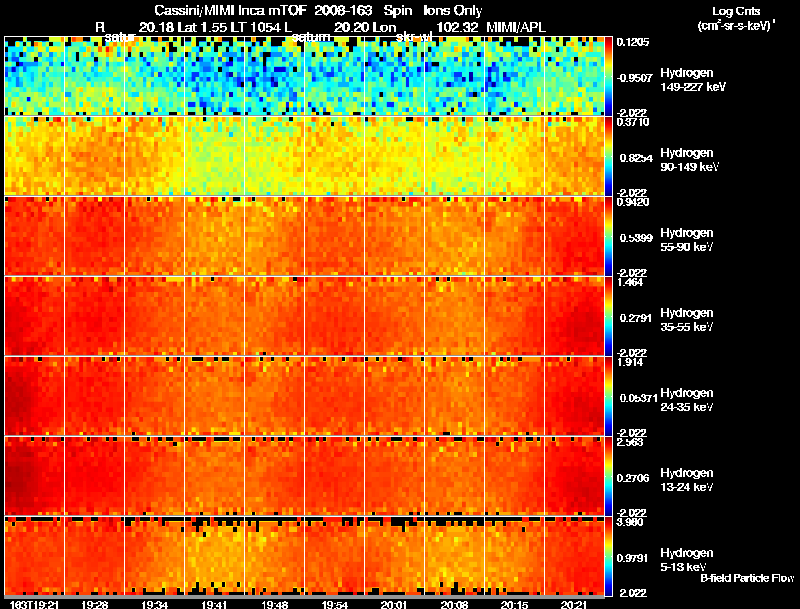Click the 'B-field Particle Flow' caption

(x=747, y=578)
